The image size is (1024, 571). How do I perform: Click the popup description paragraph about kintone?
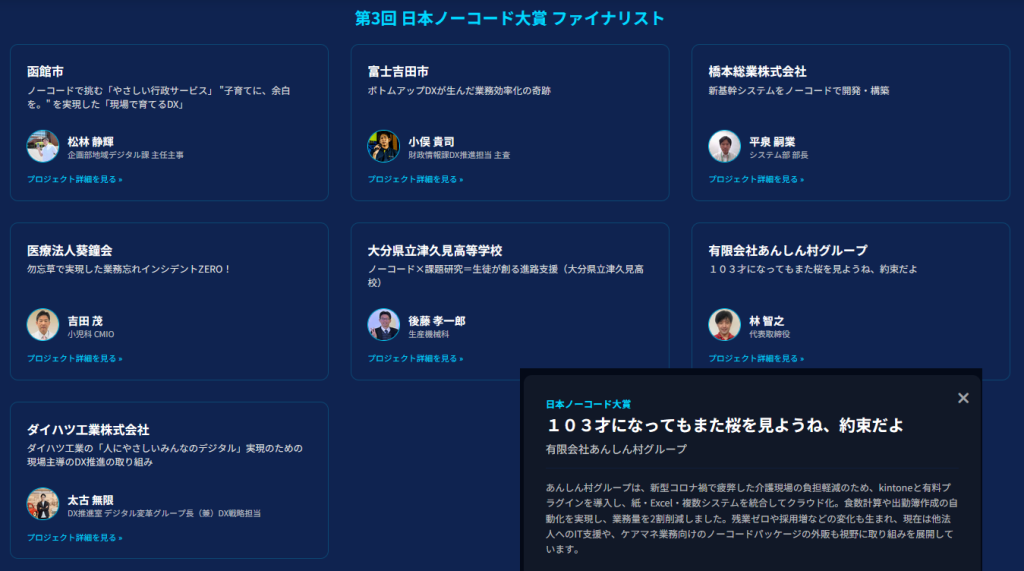(752, 518)
